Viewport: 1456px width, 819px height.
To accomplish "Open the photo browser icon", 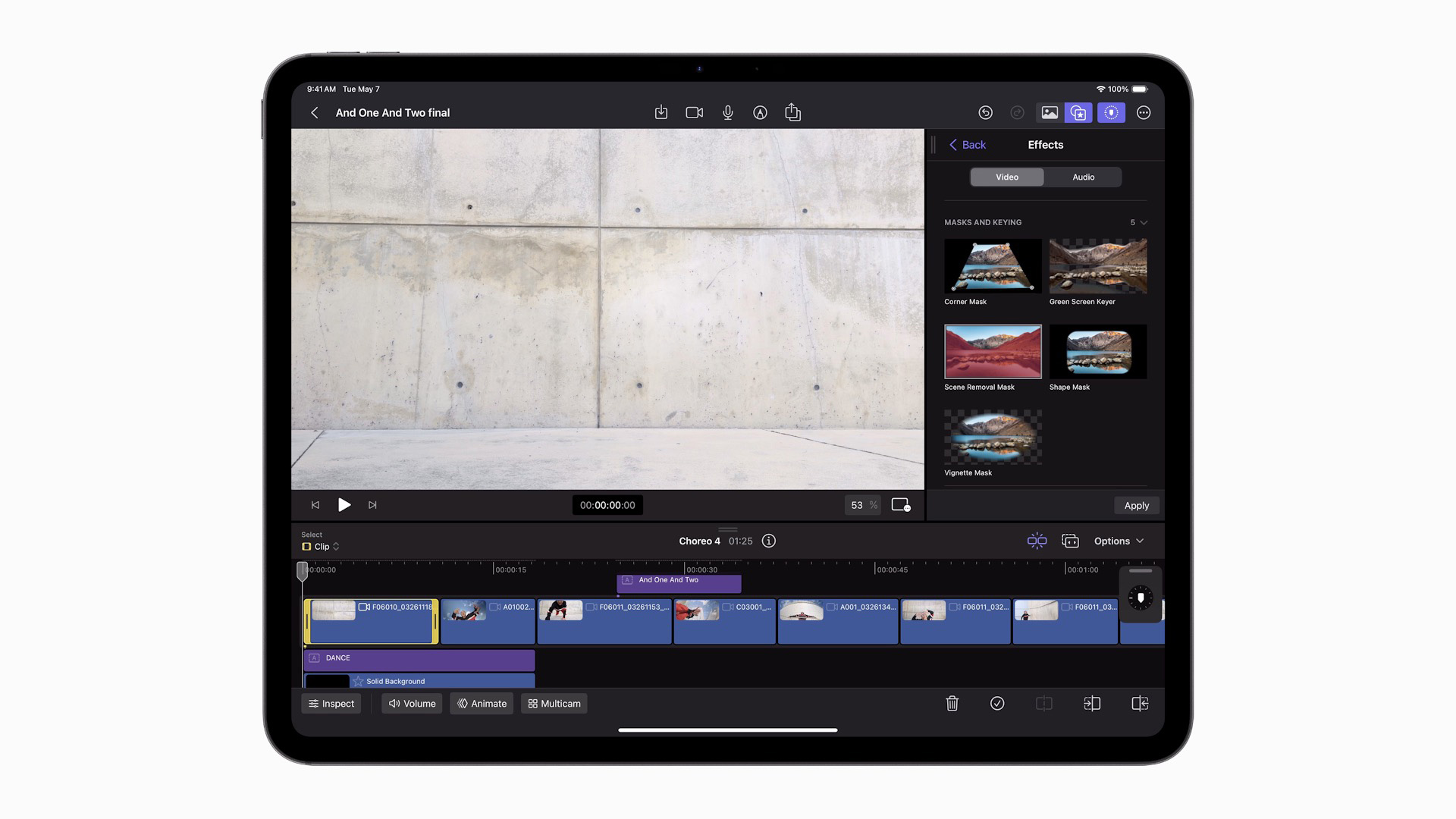I will [x=1050, y=112].
